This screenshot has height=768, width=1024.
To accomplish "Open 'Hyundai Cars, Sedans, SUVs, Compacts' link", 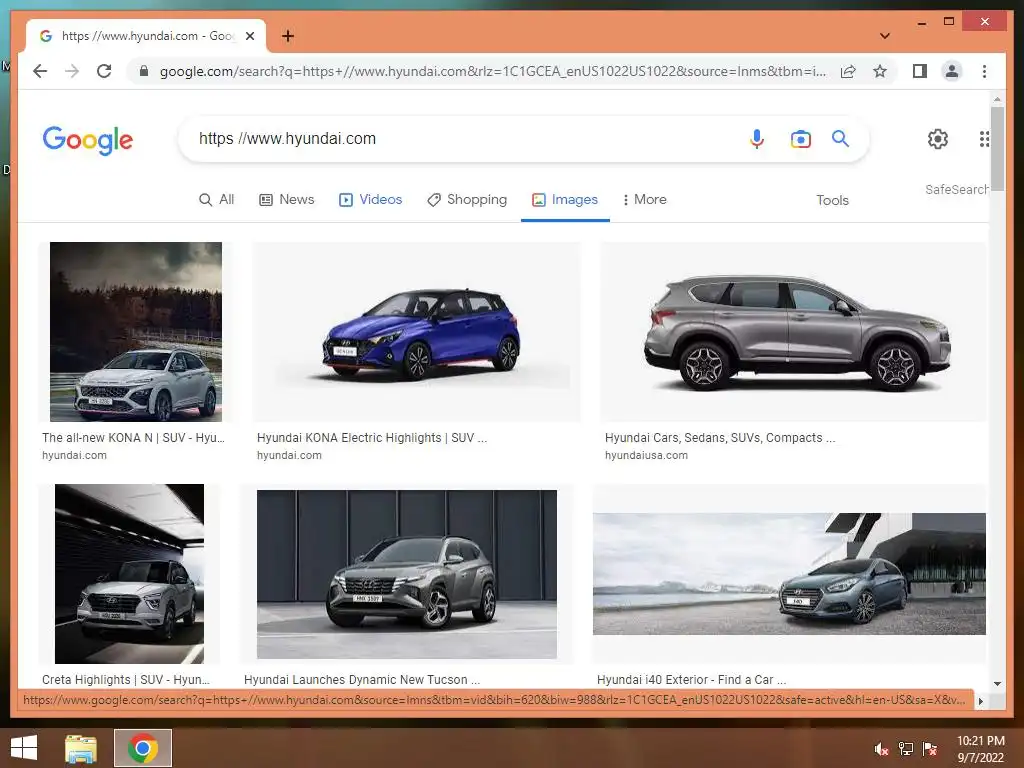I will point(720,438).
